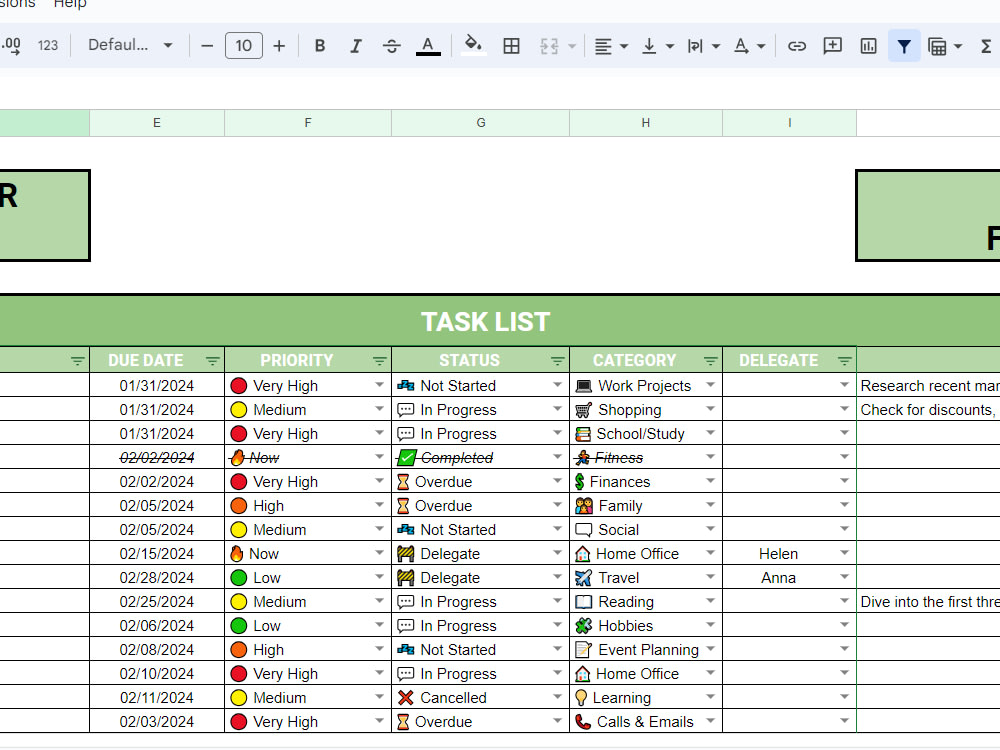Click the increase decimal places icon
The width and height of the screenshot is (1000, 750).
[x=11, y=46]
